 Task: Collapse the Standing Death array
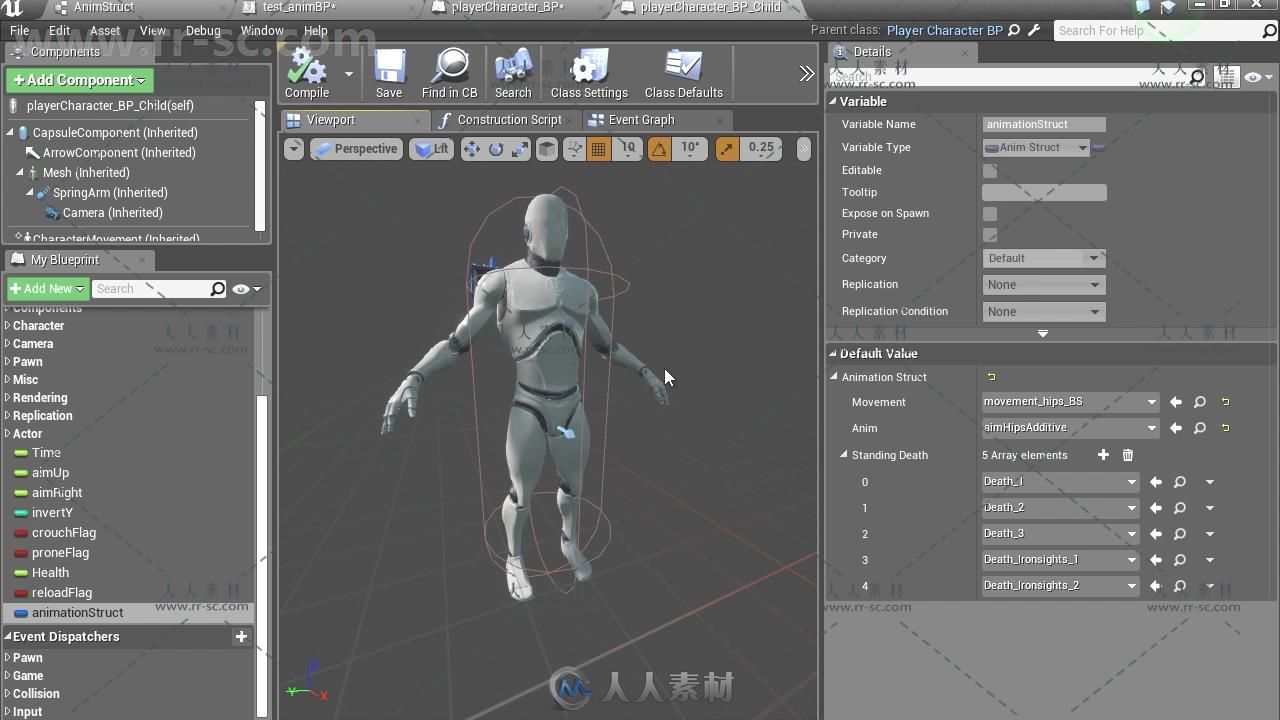pyautogui.click(x=843, y=455)
